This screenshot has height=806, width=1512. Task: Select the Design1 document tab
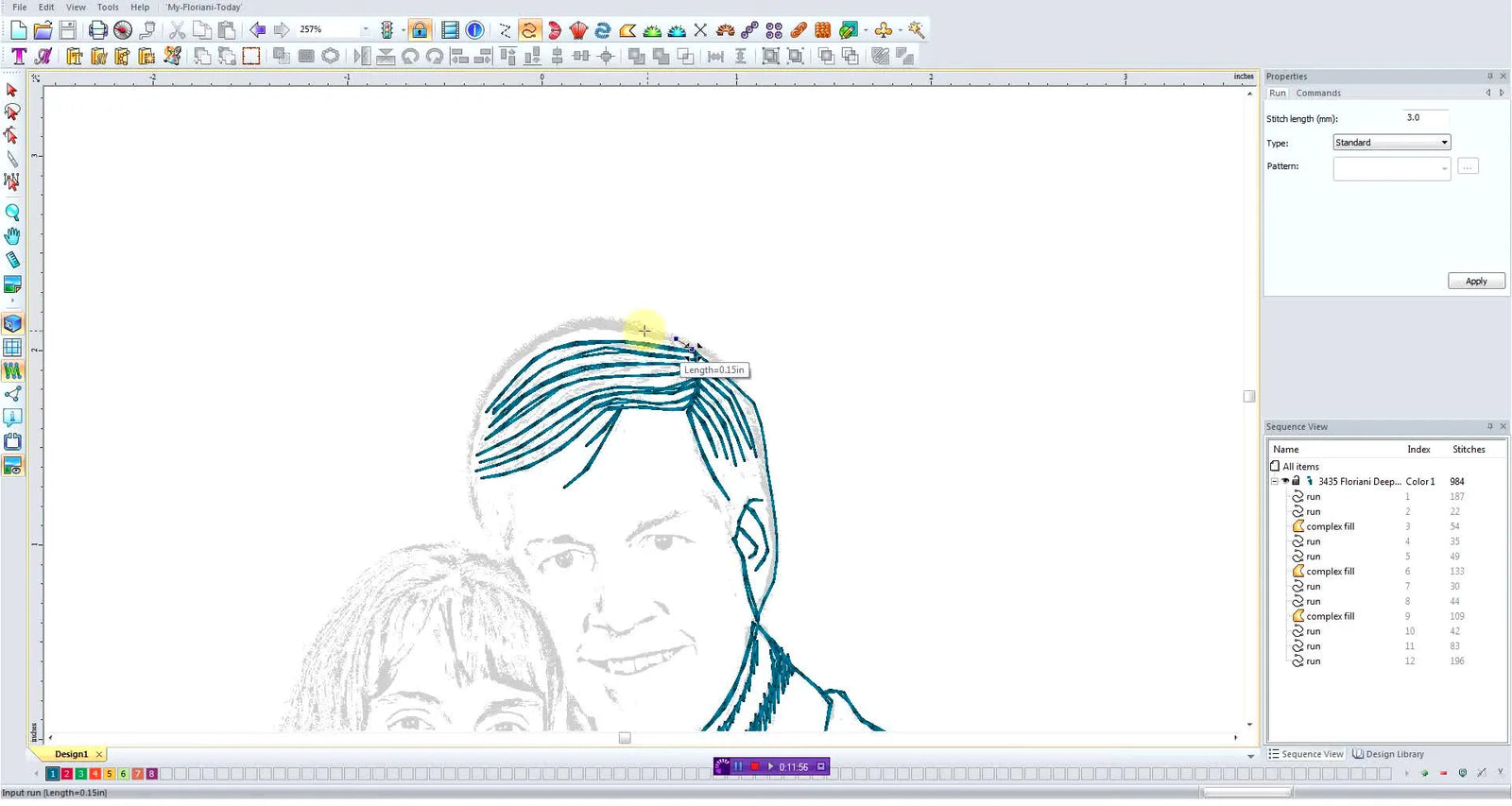tap(71, 754)
